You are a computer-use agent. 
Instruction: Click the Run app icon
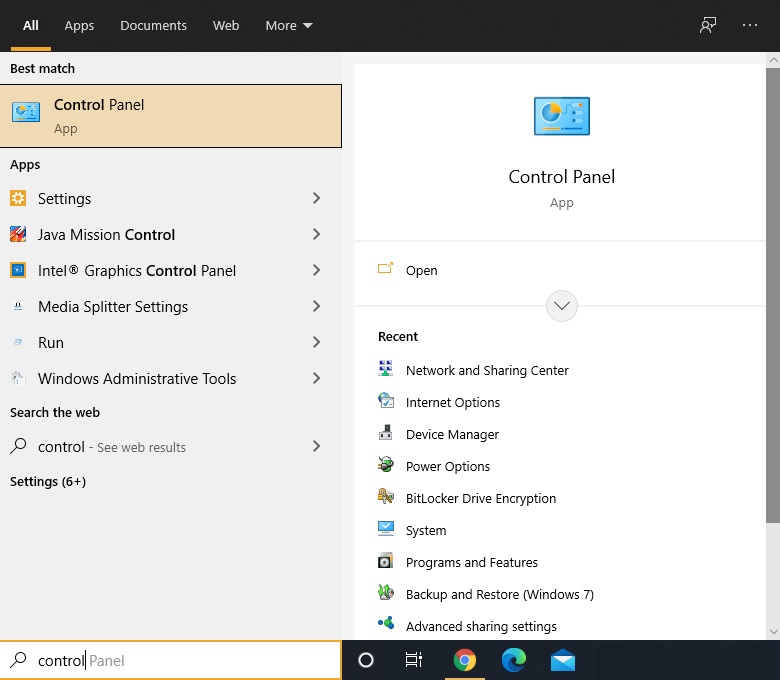coord(18,342)
